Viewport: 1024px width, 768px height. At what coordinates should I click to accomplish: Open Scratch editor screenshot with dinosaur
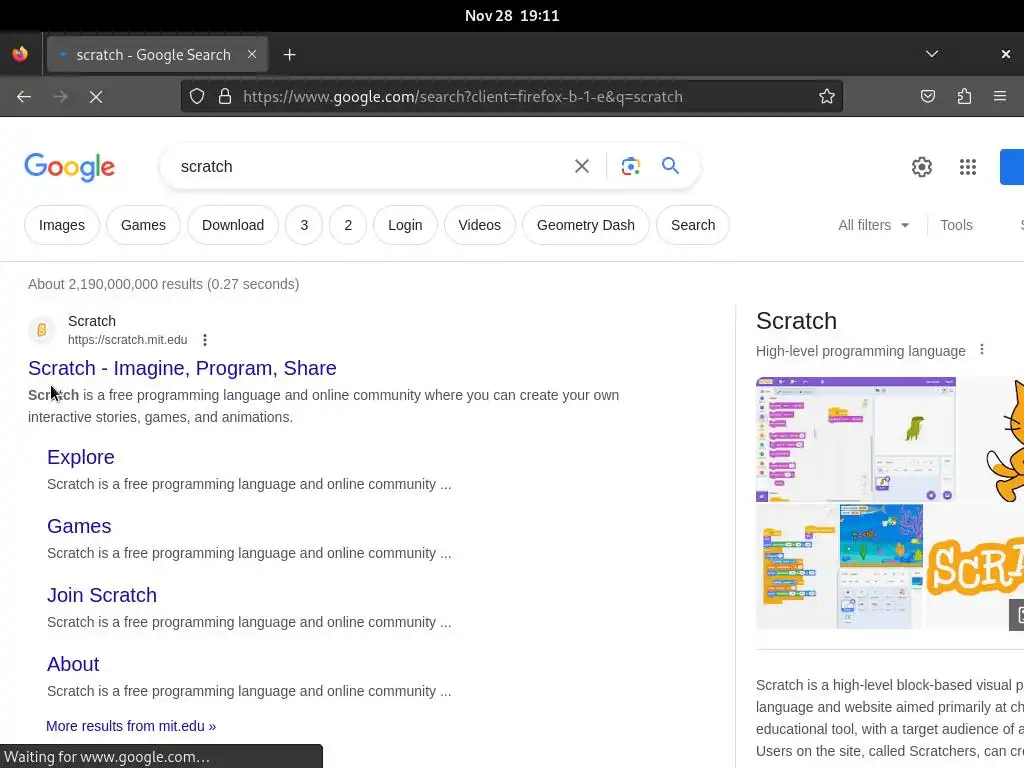pyautogui.click(x=856, y=440)
